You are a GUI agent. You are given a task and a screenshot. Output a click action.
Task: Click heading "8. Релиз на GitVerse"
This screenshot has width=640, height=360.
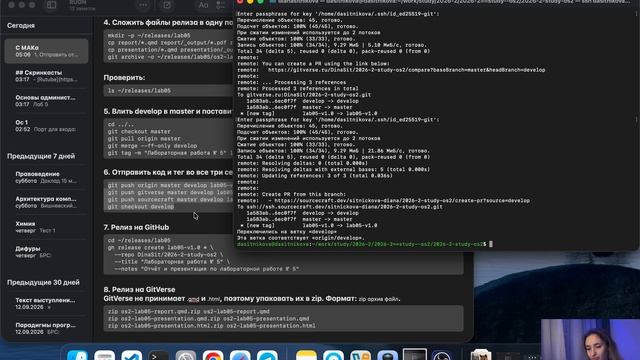pyautogui.click(x=139, y=289)
